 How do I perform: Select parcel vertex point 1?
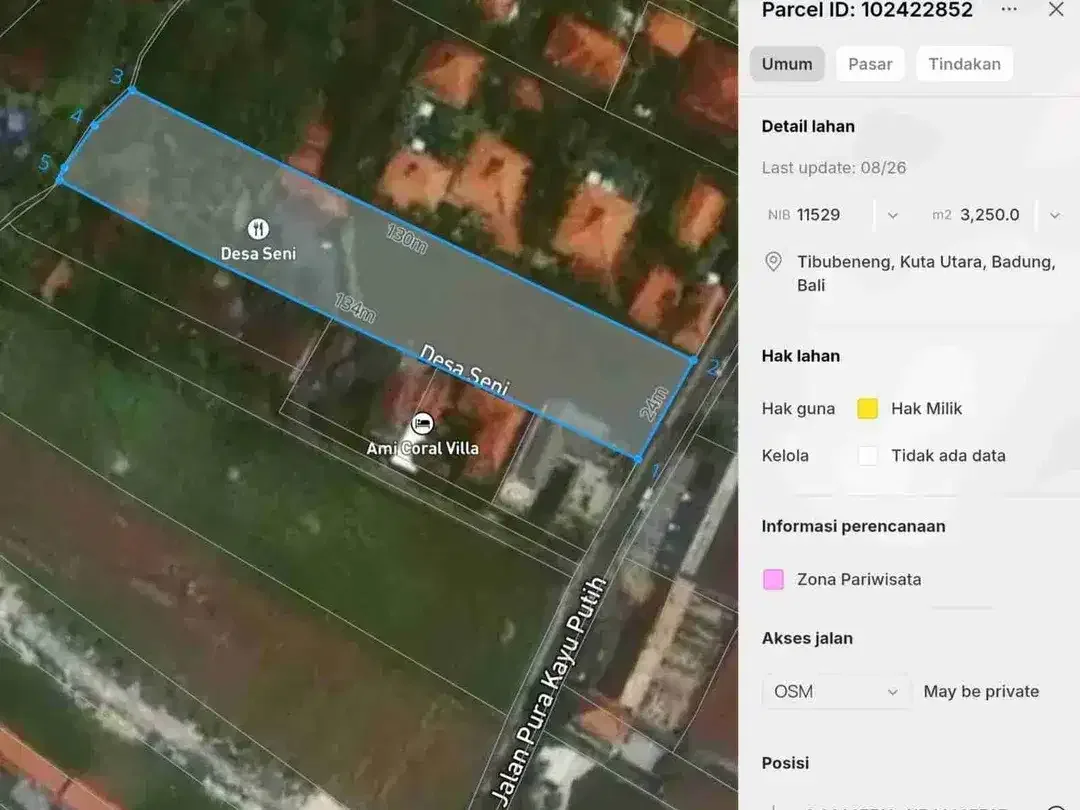[x=638, y=459]
